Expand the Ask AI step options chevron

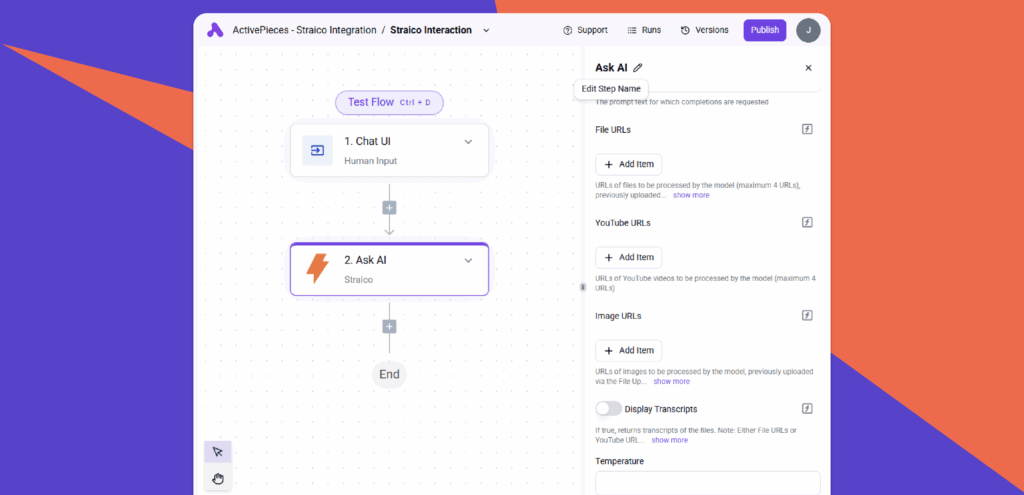pyautogui.click(x=468, y=261)
